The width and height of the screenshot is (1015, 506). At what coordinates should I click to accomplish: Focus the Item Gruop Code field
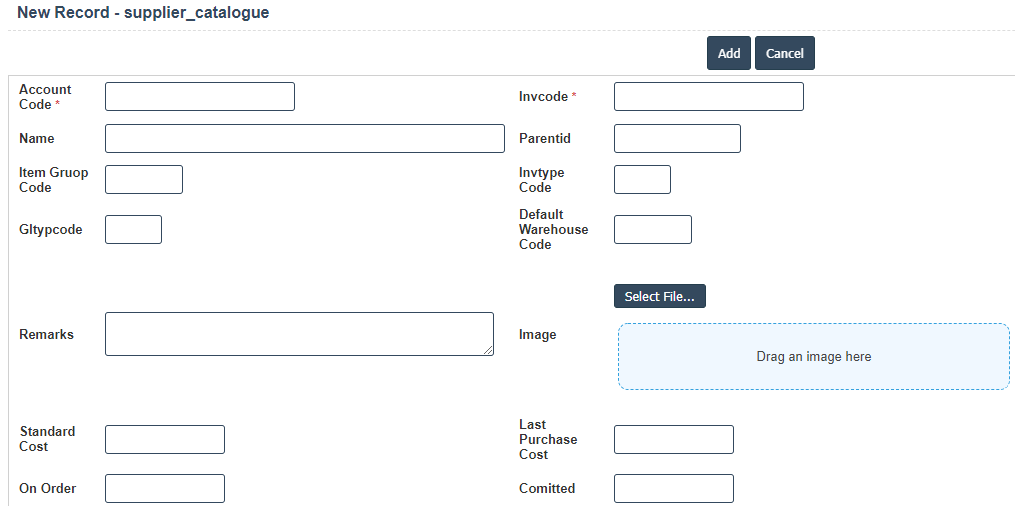click(x=144, y=180)
